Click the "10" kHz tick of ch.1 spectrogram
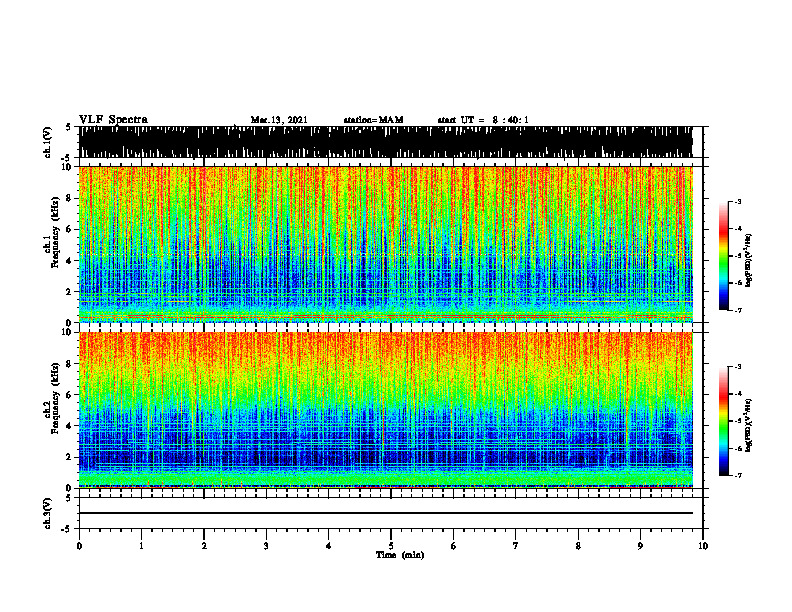This screenshot has height=612, width=792. [69, 167]
